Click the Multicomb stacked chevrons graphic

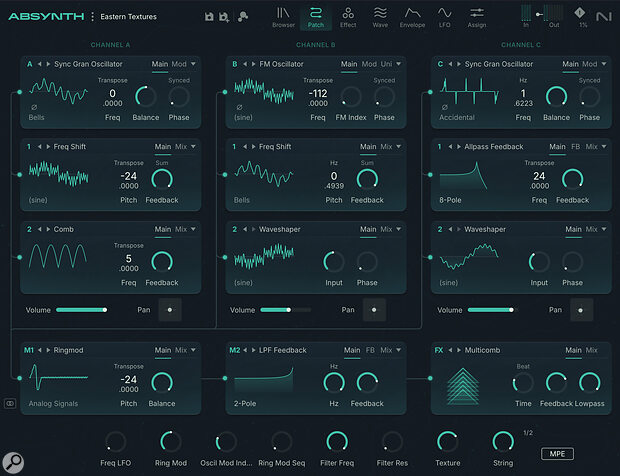coord(463,386)
